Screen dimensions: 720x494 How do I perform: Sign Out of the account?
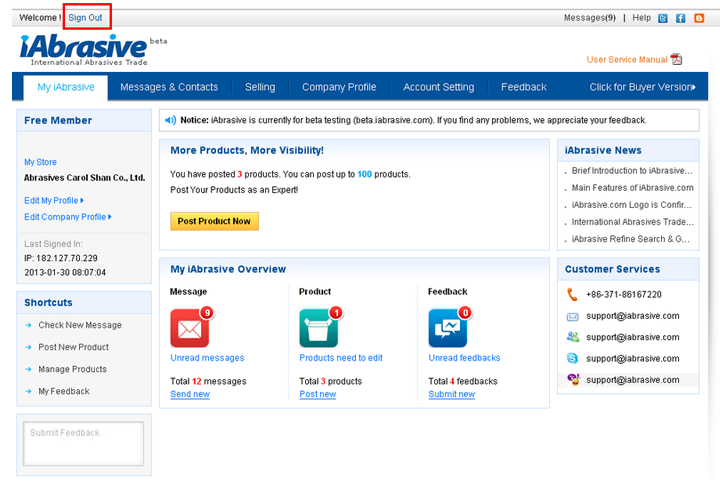point(85,17)
